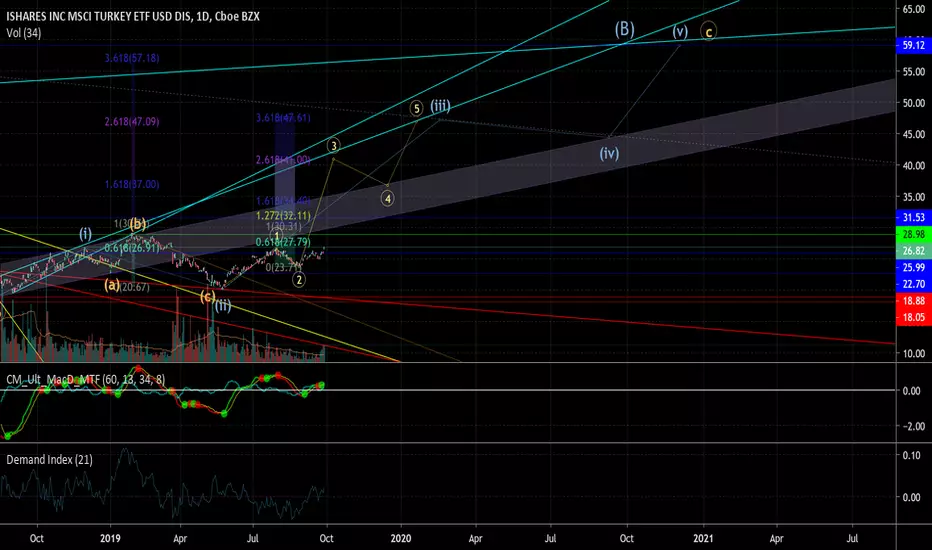Select the (B) wave label
This screenshot has width=932, height=550.
(625, 29)
